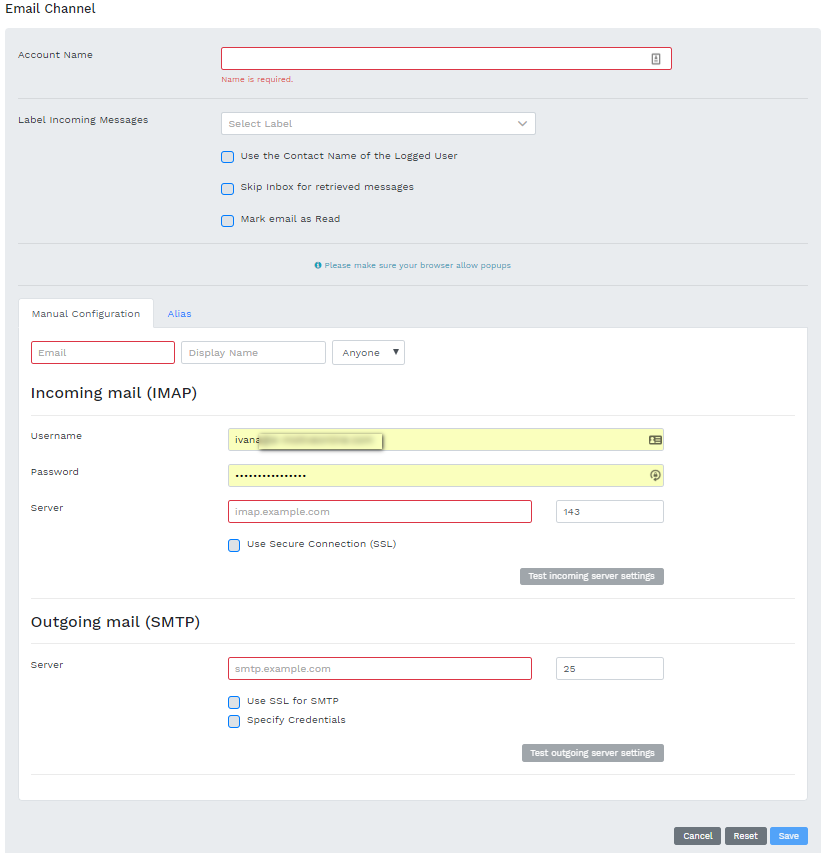Click the autofill card icon in Username field
Image resolution: width=821 pixels, height=853 pixels.
pos(655,439)
